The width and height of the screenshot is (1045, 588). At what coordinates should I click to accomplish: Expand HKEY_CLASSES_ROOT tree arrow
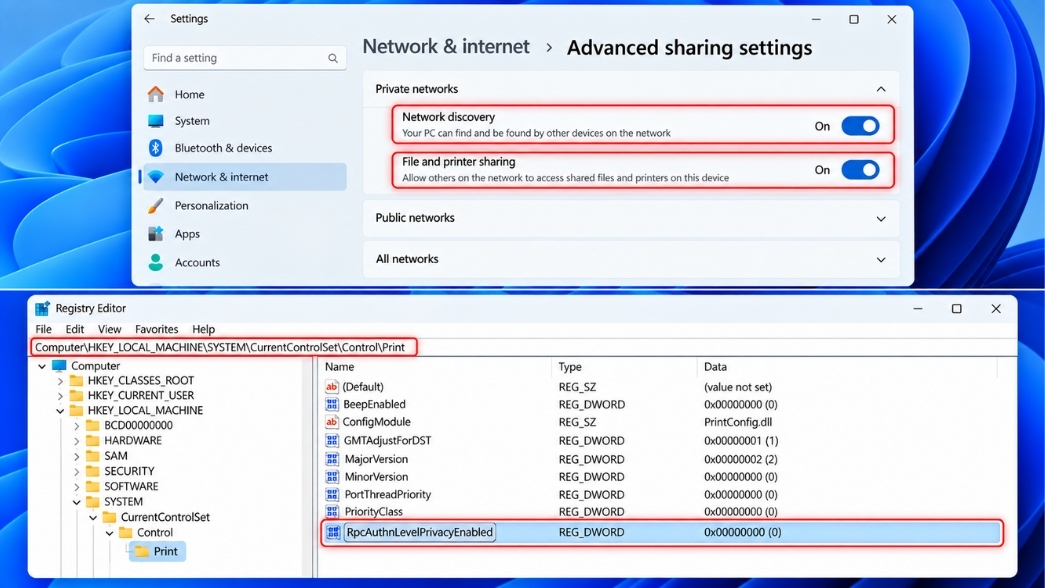point(60,381)
